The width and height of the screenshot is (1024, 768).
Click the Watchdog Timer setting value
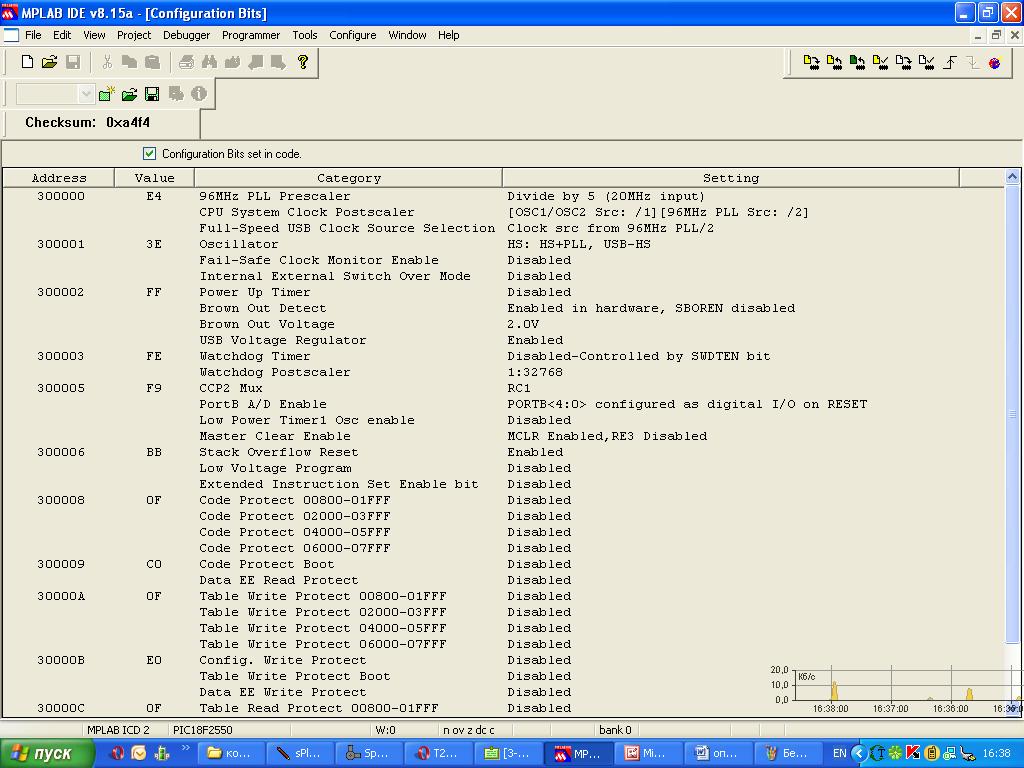(x=638, y=356)
